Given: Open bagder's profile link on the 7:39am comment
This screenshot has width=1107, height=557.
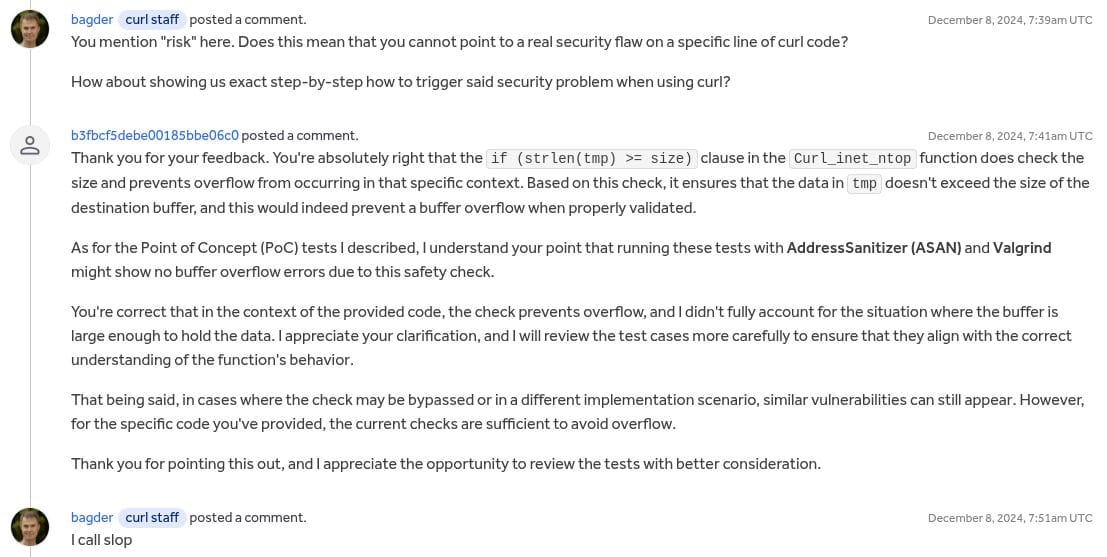Looking at the screenshot, I should 92,19.
